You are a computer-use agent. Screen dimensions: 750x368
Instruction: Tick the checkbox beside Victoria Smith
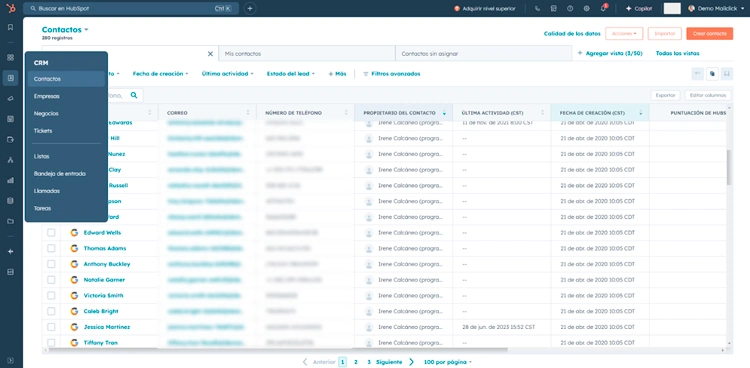coord(51,296)
